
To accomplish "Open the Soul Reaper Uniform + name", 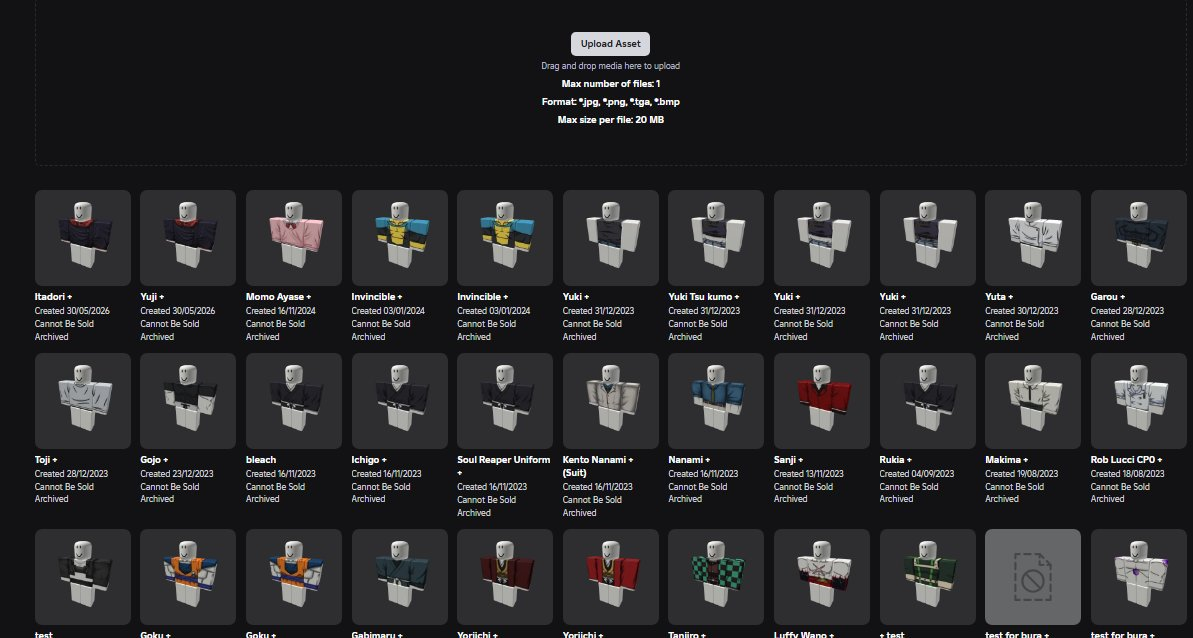I will pos(504,466).
